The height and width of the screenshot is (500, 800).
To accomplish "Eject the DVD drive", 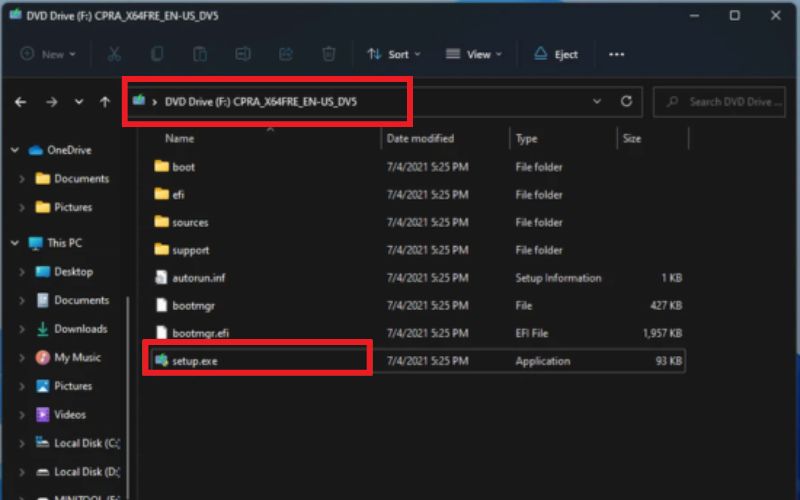I will click(x=556, y=54).
